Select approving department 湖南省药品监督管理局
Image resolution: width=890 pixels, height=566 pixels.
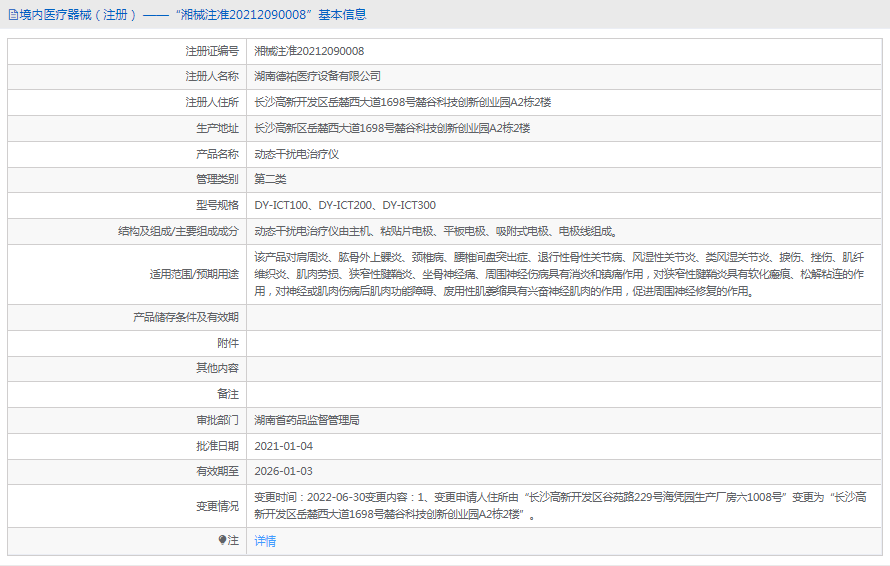307,420
